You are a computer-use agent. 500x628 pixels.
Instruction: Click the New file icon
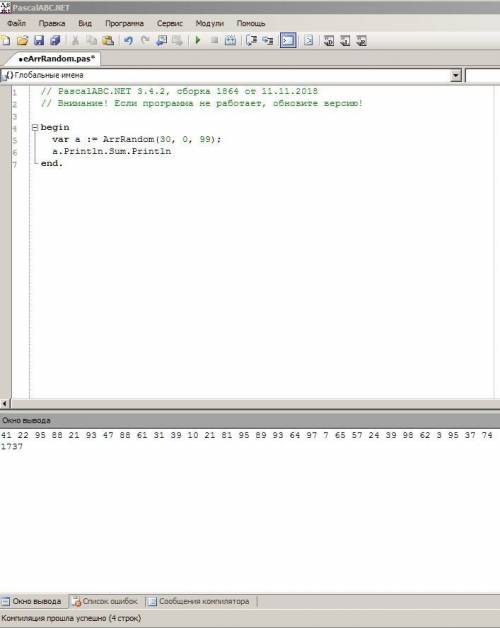pyautogui.click(x=6, y=40)
